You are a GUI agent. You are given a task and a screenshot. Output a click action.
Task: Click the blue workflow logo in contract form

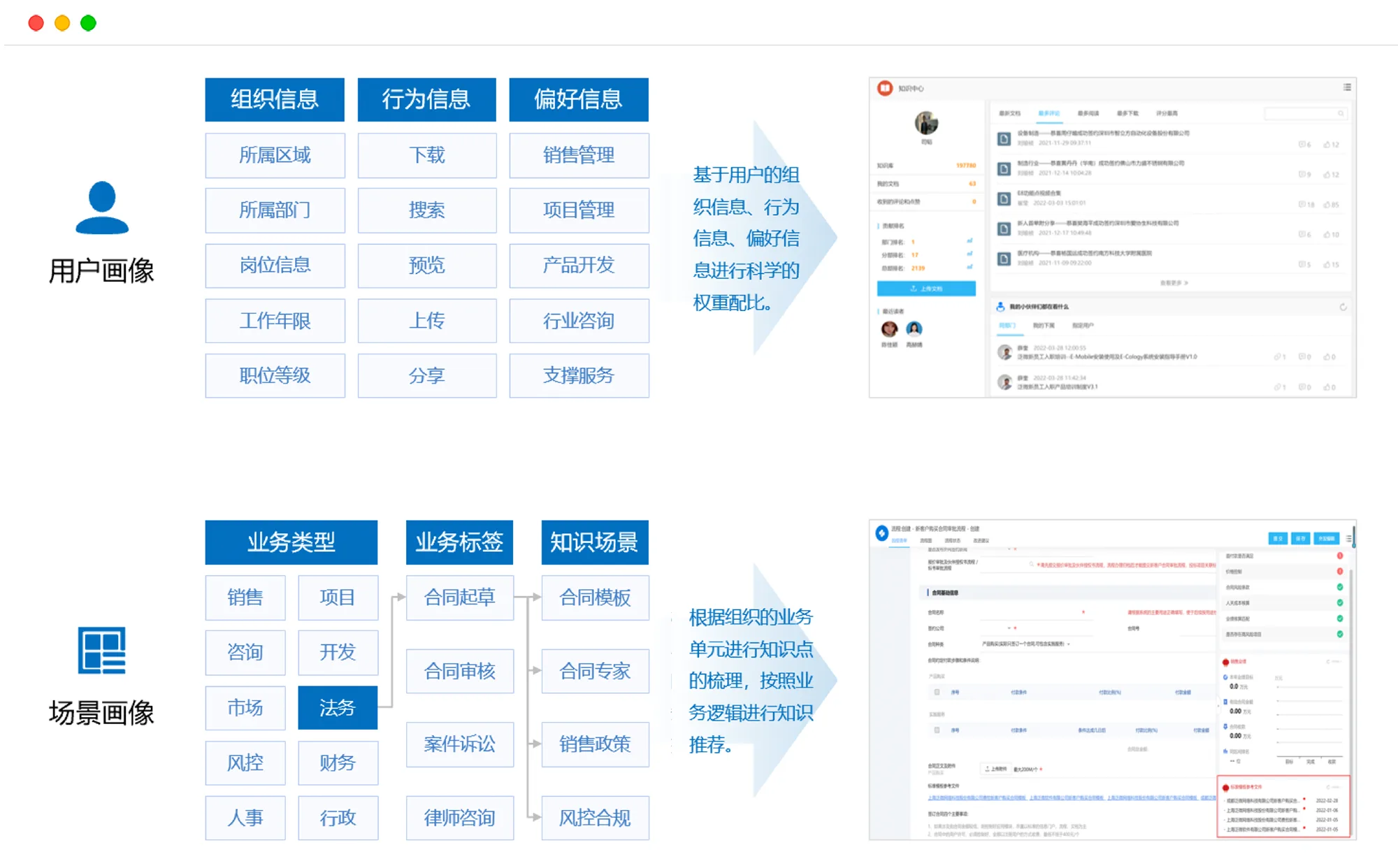point(882,533)
